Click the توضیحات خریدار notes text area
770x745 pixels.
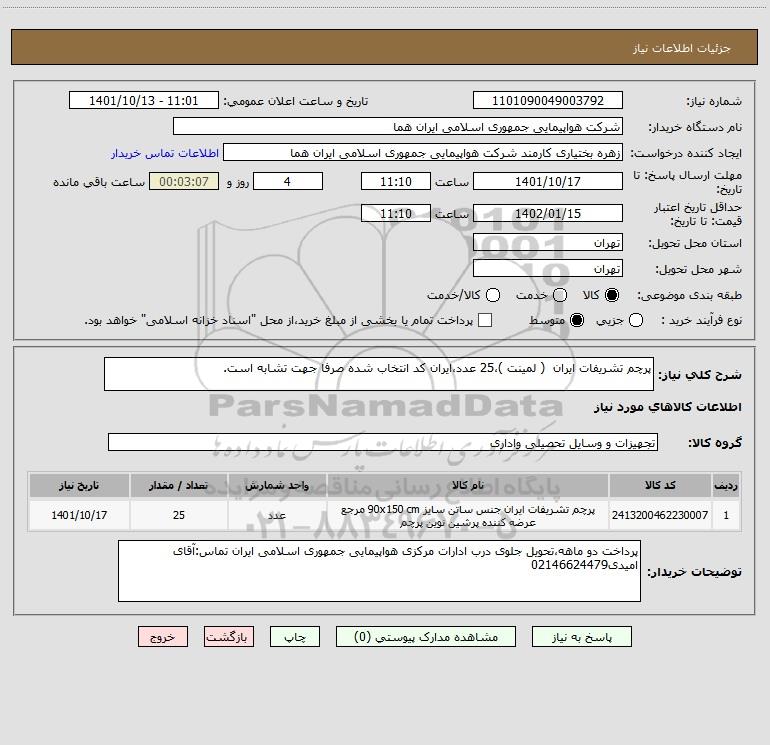point(379,571)
